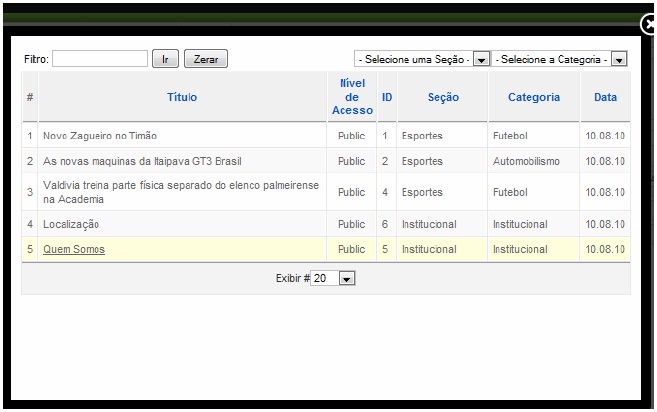Select article As novas maquinas da Itaipava GT3 Brasil

point(142,161)
